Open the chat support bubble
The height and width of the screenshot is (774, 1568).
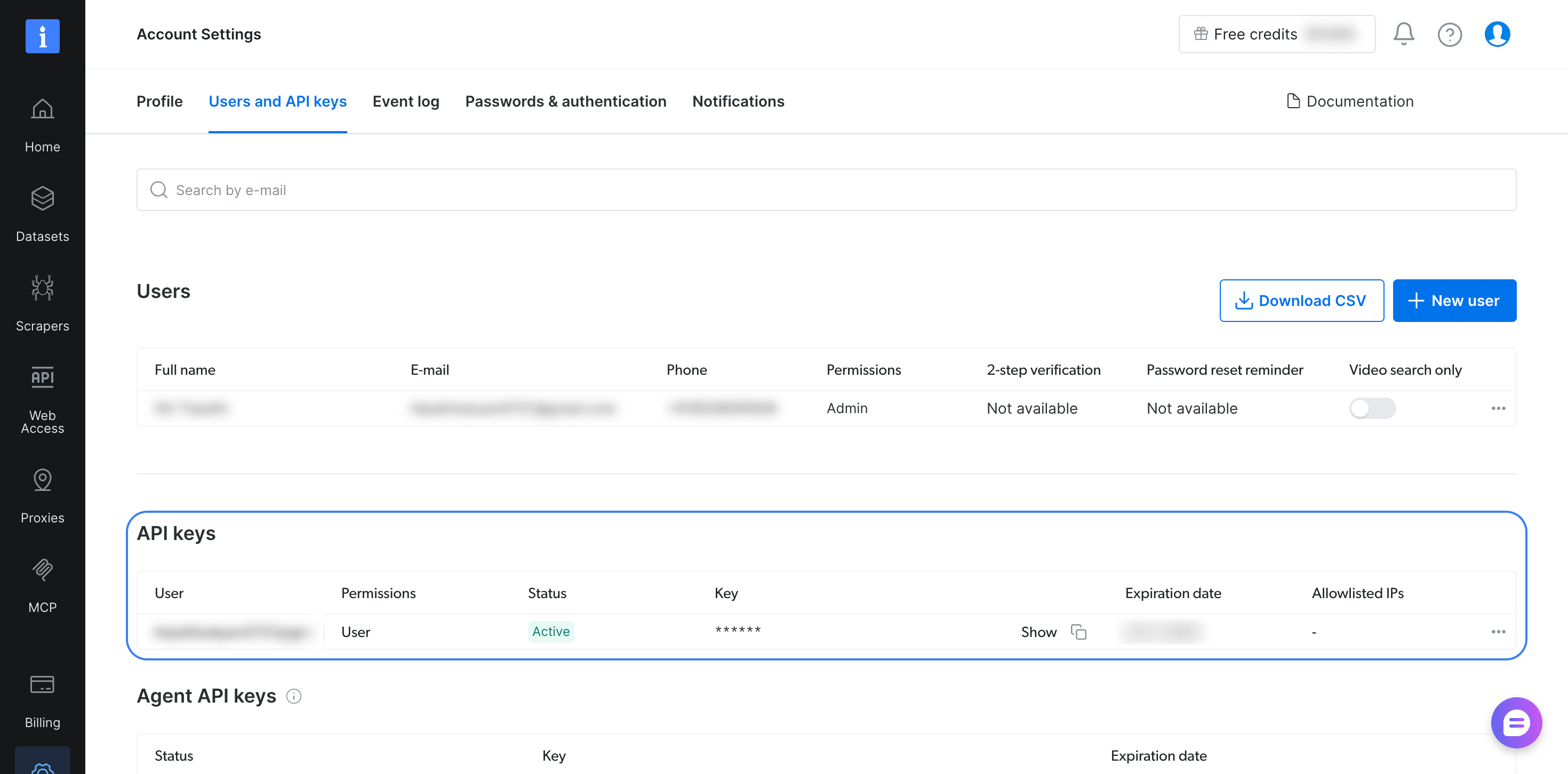pyautogui.click(x=1516, y=722)
